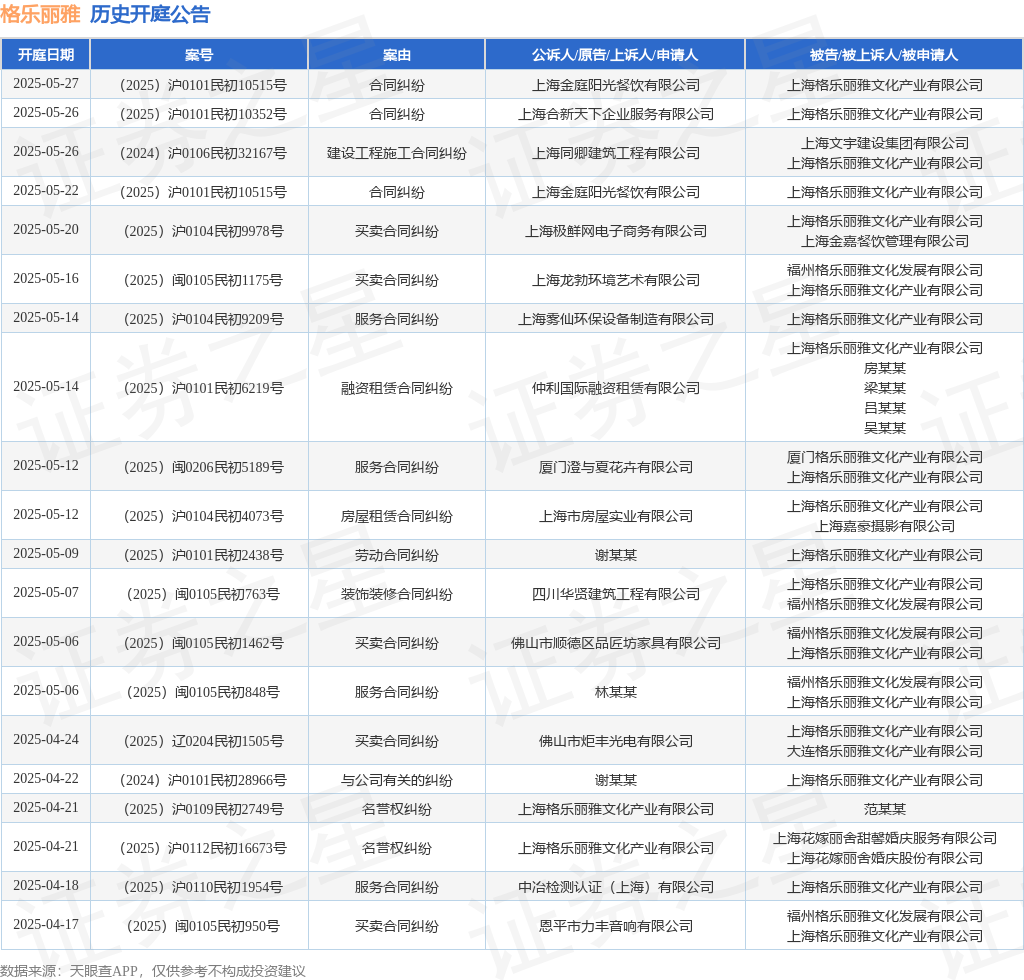1024x980 pixels.
Task: Select the 案由 column header
Action: (396, 55)
